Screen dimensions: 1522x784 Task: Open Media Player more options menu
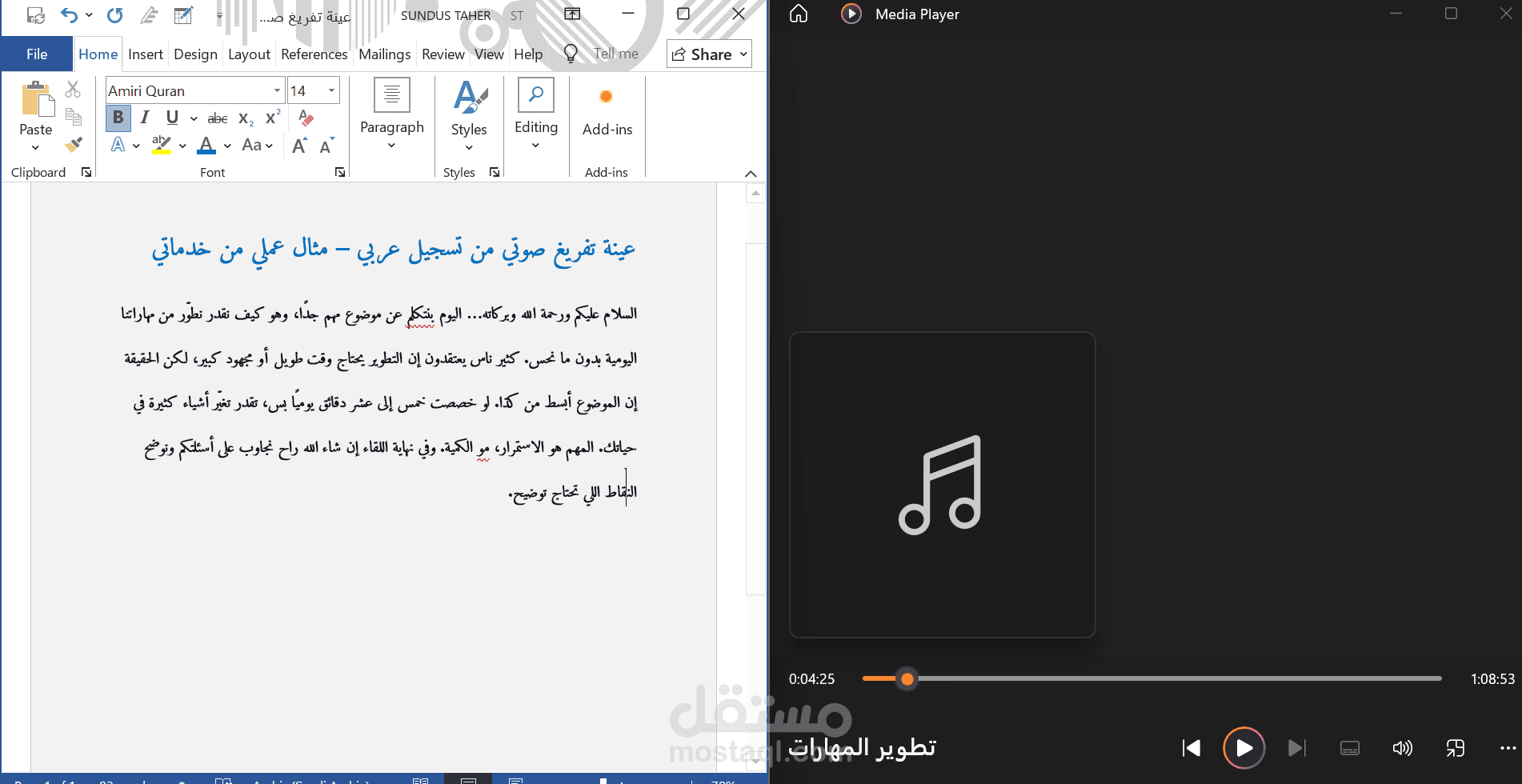[1508, 748]
